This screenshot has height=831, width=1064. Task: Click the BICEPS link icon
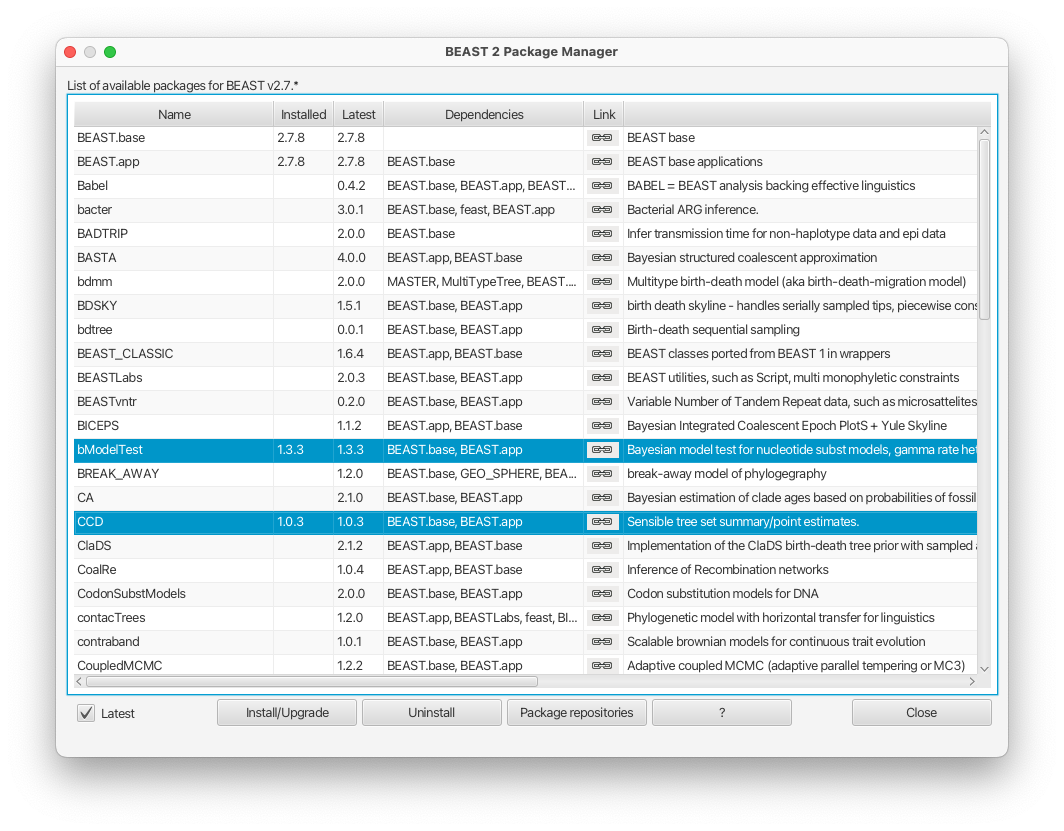point(602,426)
